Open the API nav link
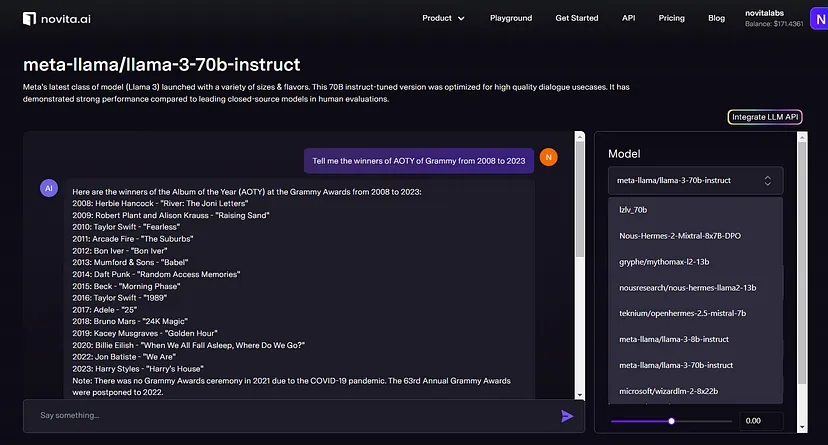The height and width of the screenshot is (445, 828). click(x=628, y=18)
